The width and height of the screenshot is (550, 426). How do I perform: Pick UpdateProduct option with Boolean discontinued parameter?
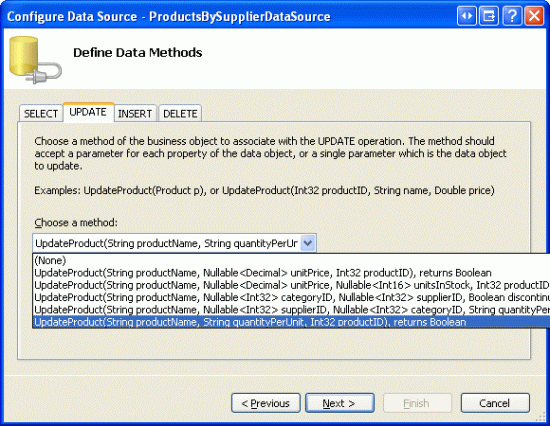[291, 297]
